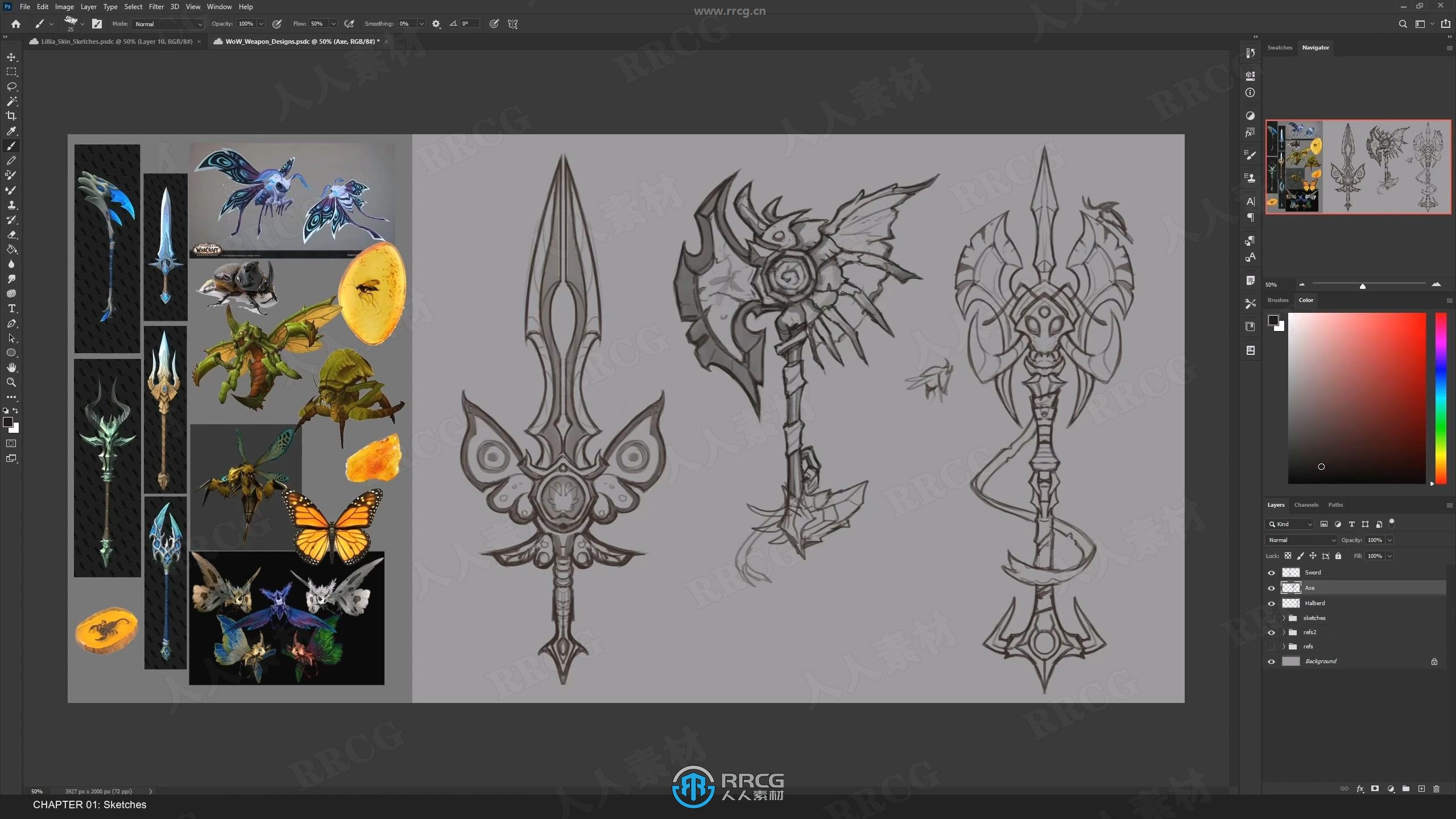Add a layer mask

coord(1375,789)
